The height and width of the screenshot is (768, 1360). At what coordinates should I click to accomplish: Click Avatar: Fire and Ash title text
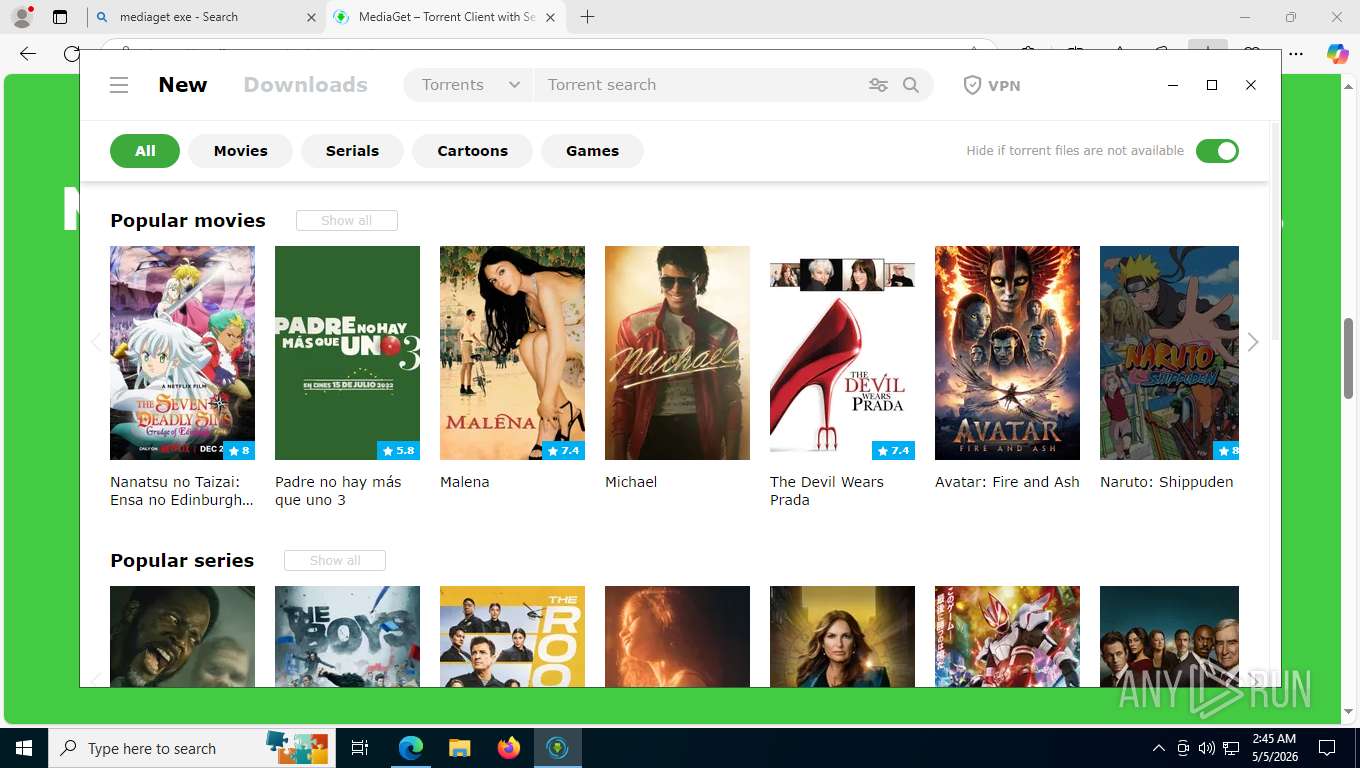[x=1007, y=482]
